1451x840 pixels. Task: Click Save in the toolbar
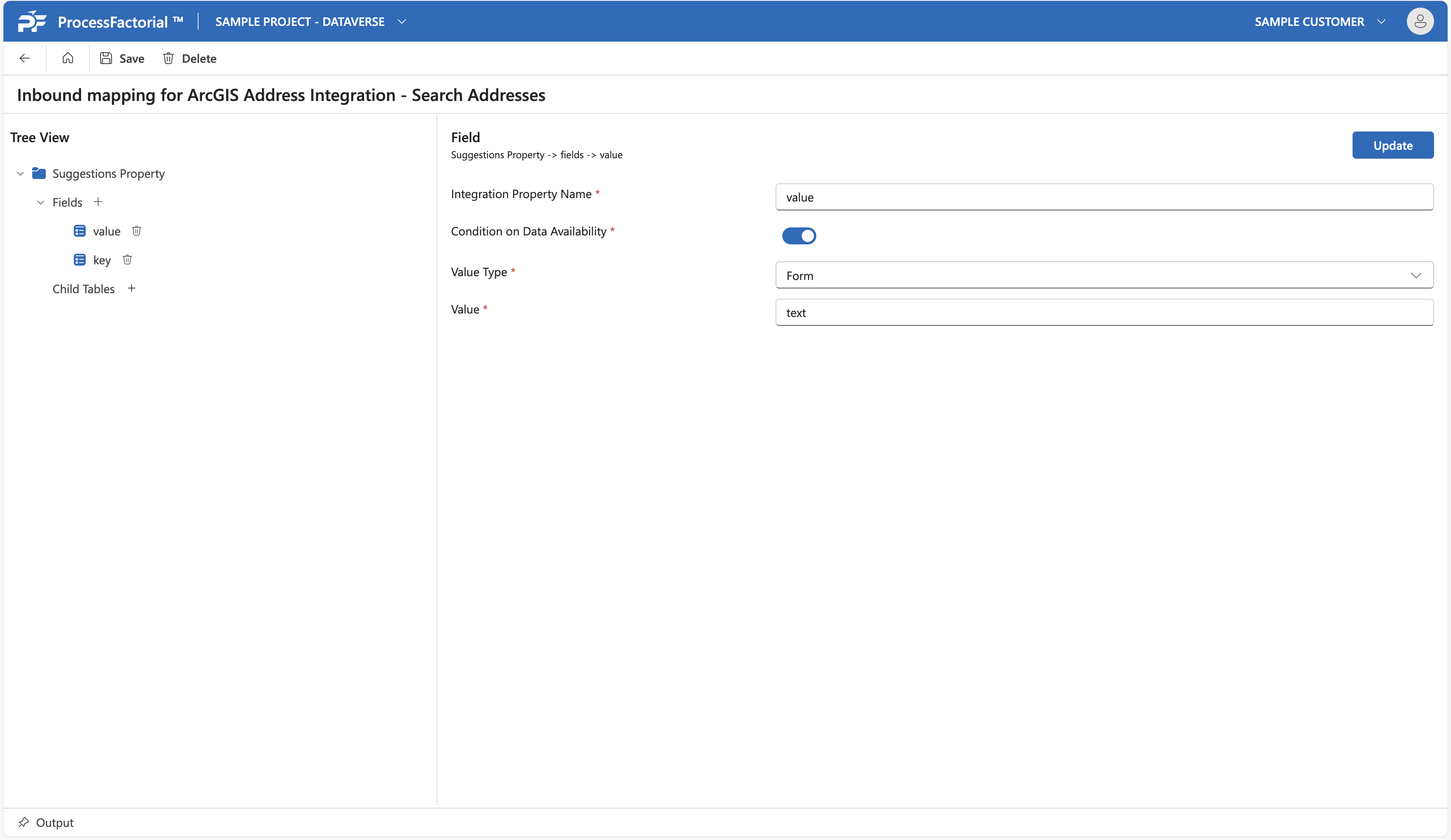coord(122,58)
